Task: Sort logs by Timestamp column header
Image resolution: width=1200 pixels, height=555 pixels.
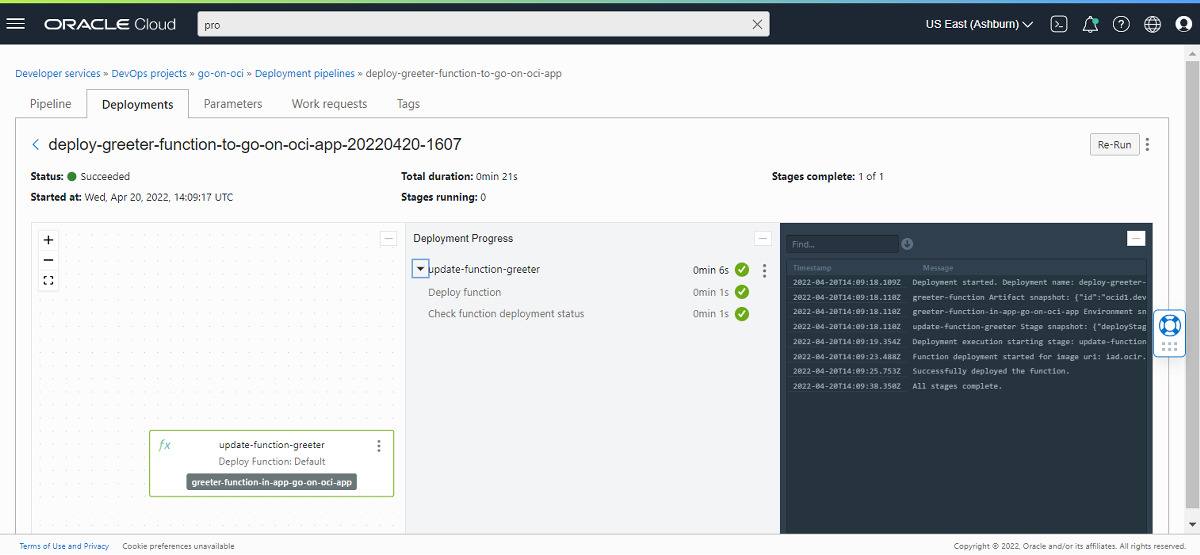Action: [812, 268]
